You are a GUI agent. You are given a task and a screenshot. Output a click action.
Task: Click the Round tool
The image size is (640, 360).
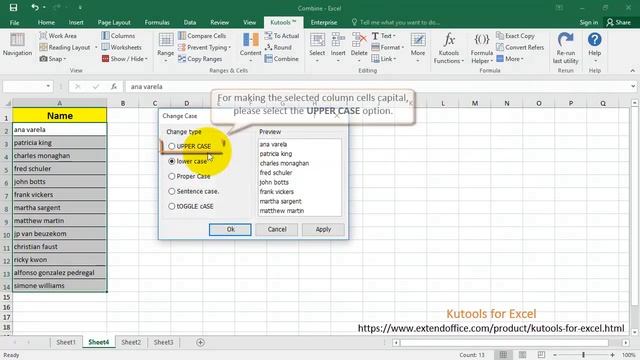coord(278,47)
